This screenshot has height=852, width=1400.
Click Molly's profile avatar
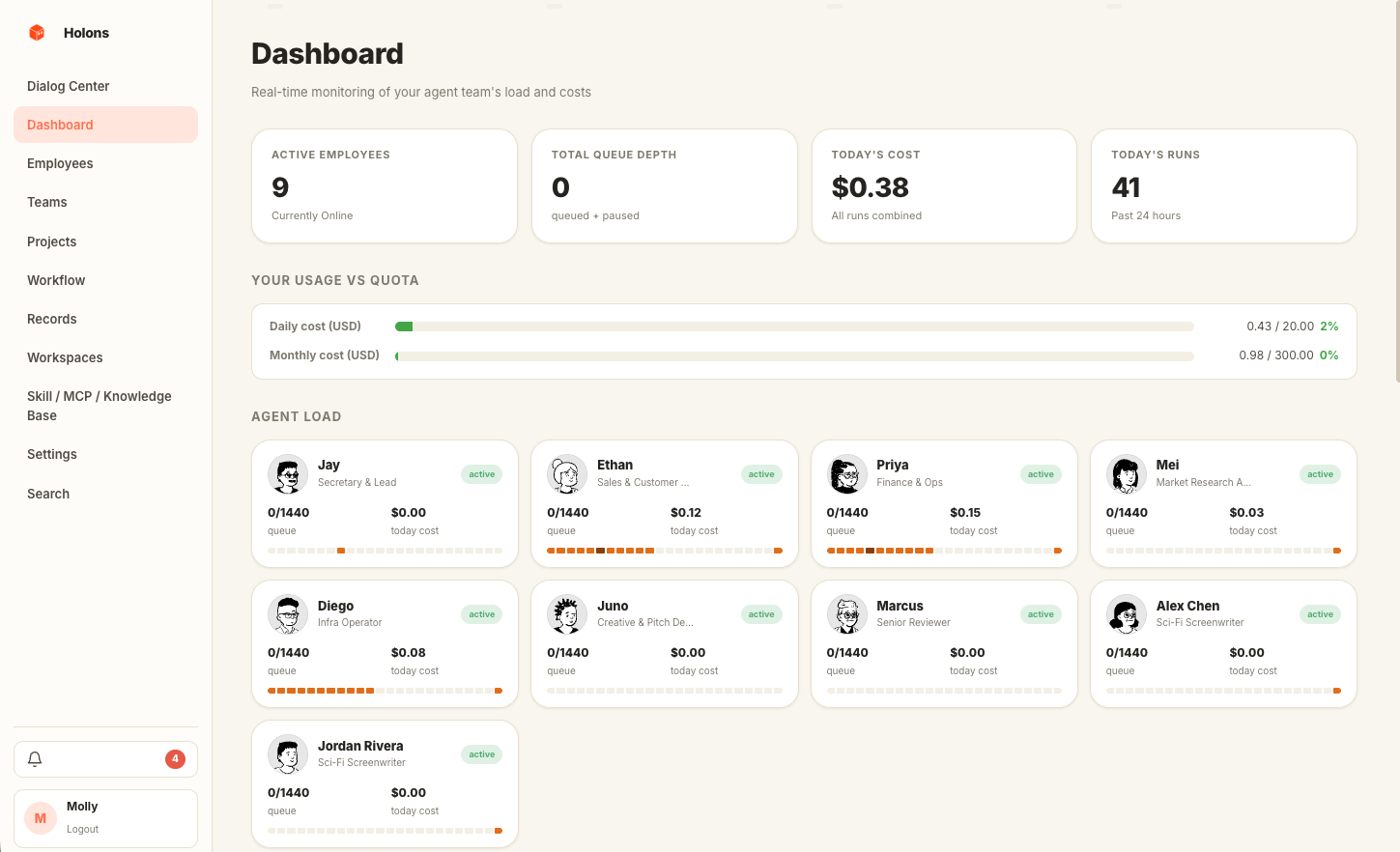(x=40, y=817)
